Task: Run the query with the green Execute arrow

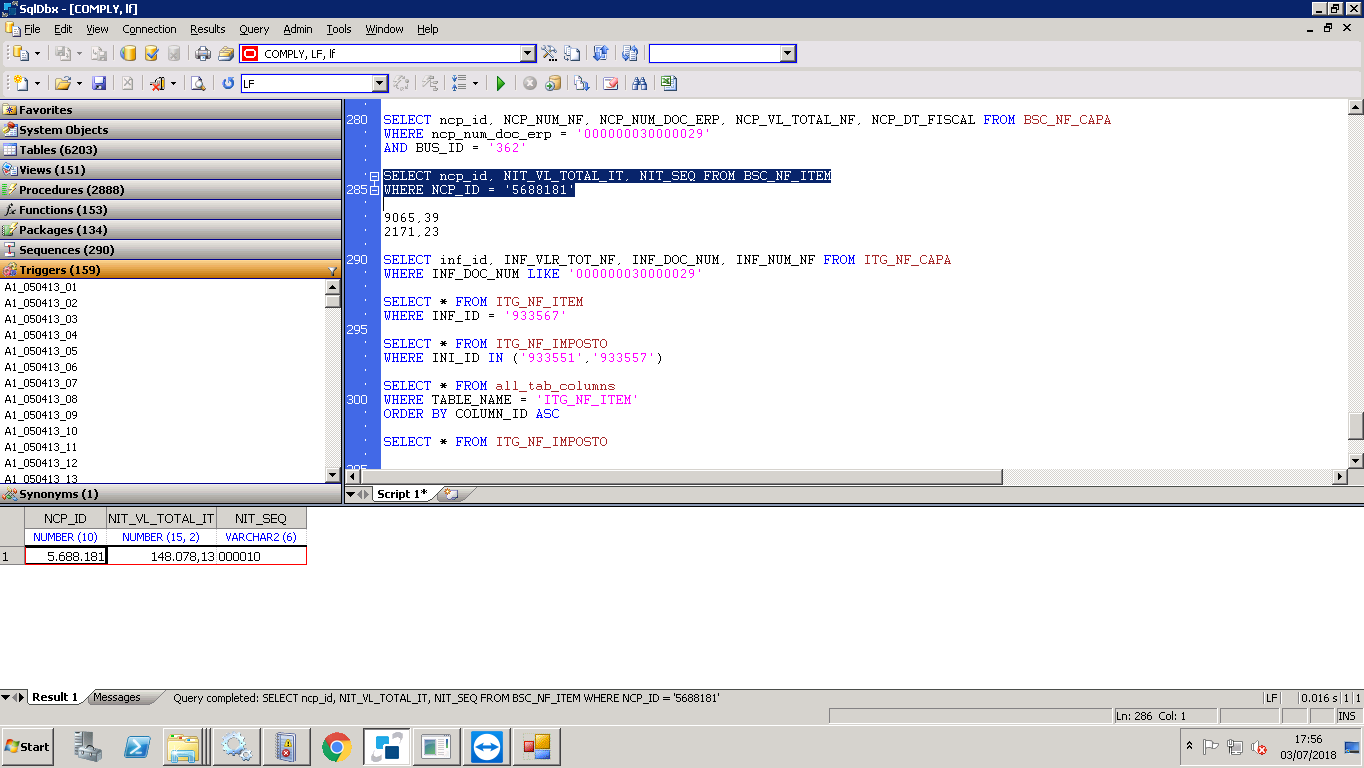Action: point(501,84)
